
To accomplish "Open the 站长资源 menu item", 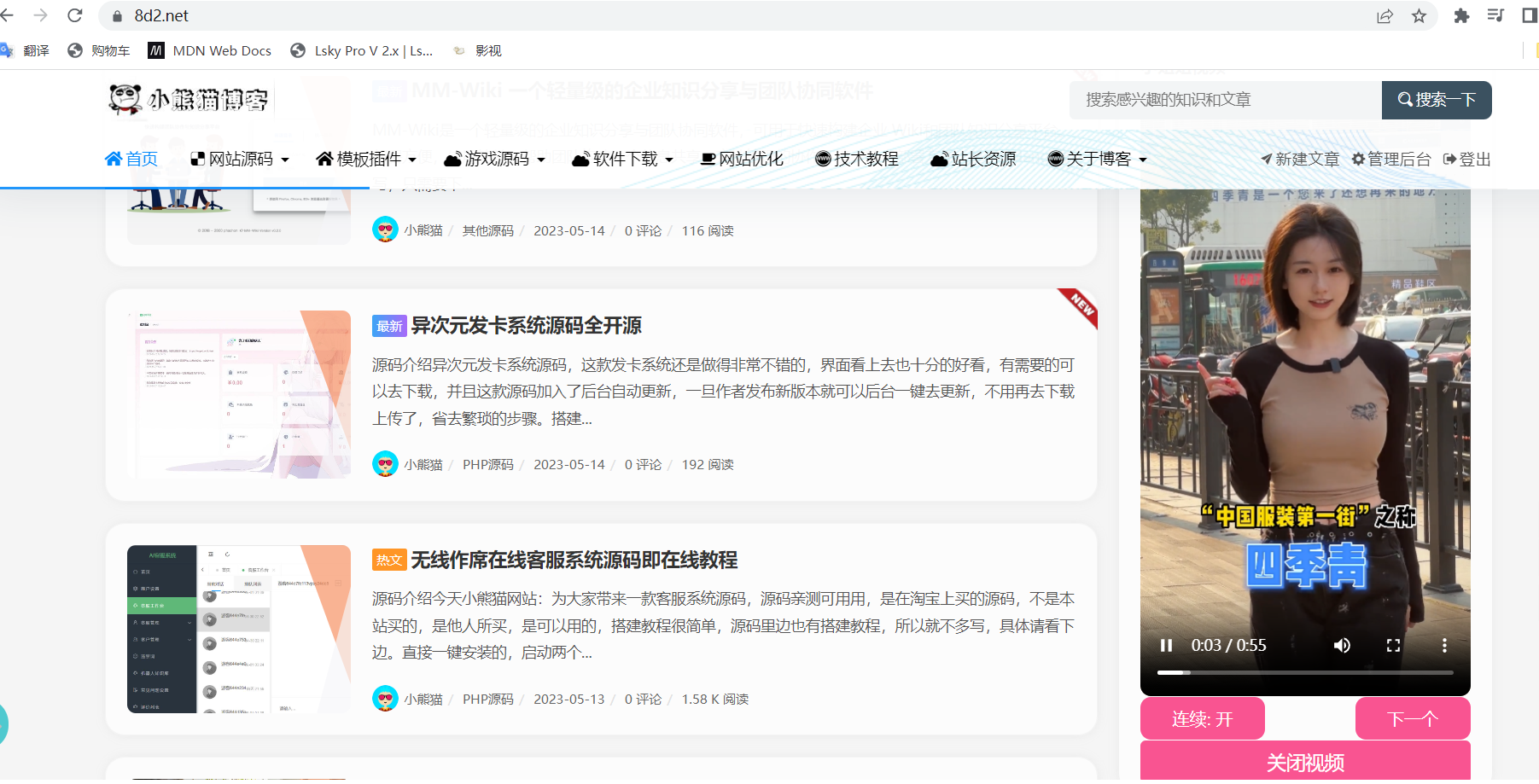I will [973, 159].
